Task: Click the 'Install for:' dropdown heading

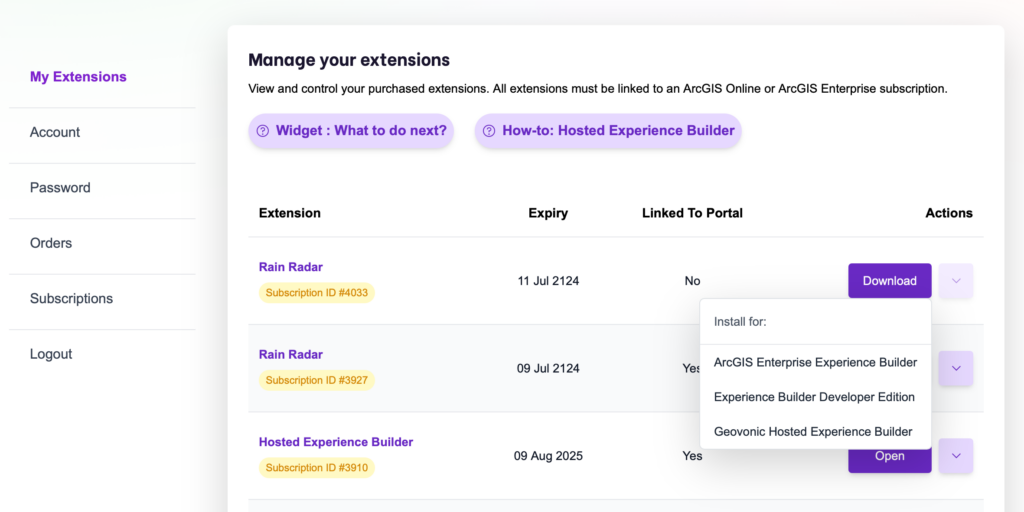Action: click(x=740, y=322)
